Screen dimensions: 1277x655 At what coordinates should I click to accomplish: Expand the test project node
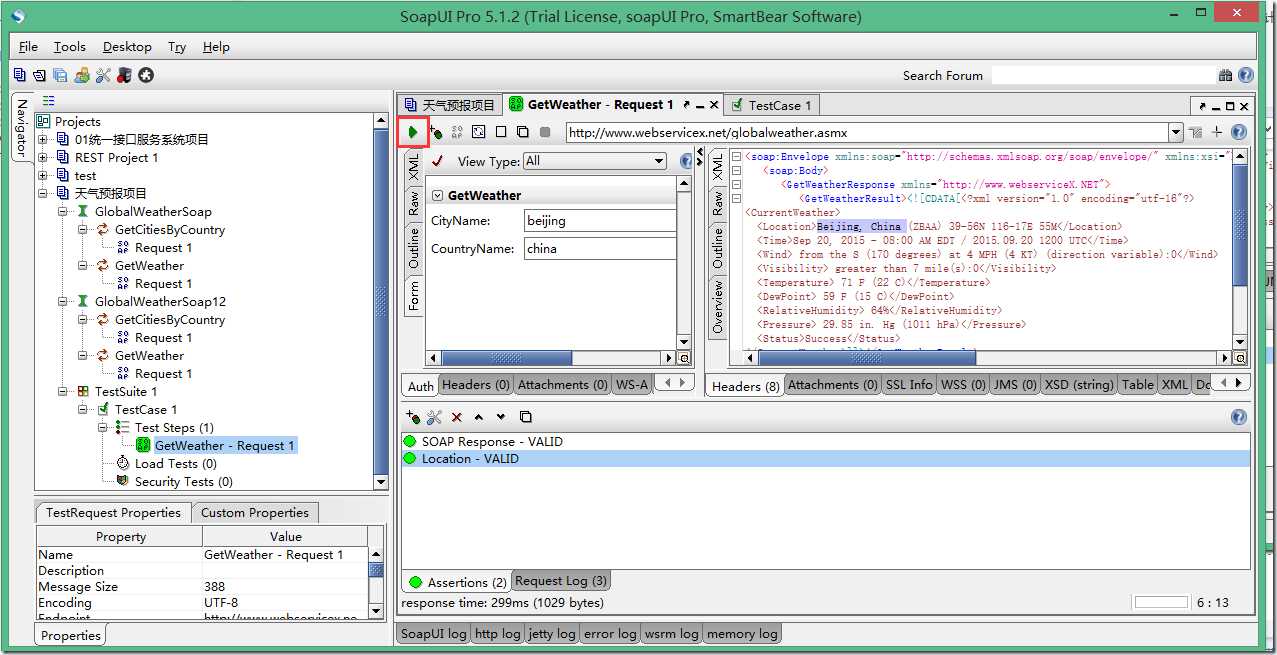[x=43, y=176]
